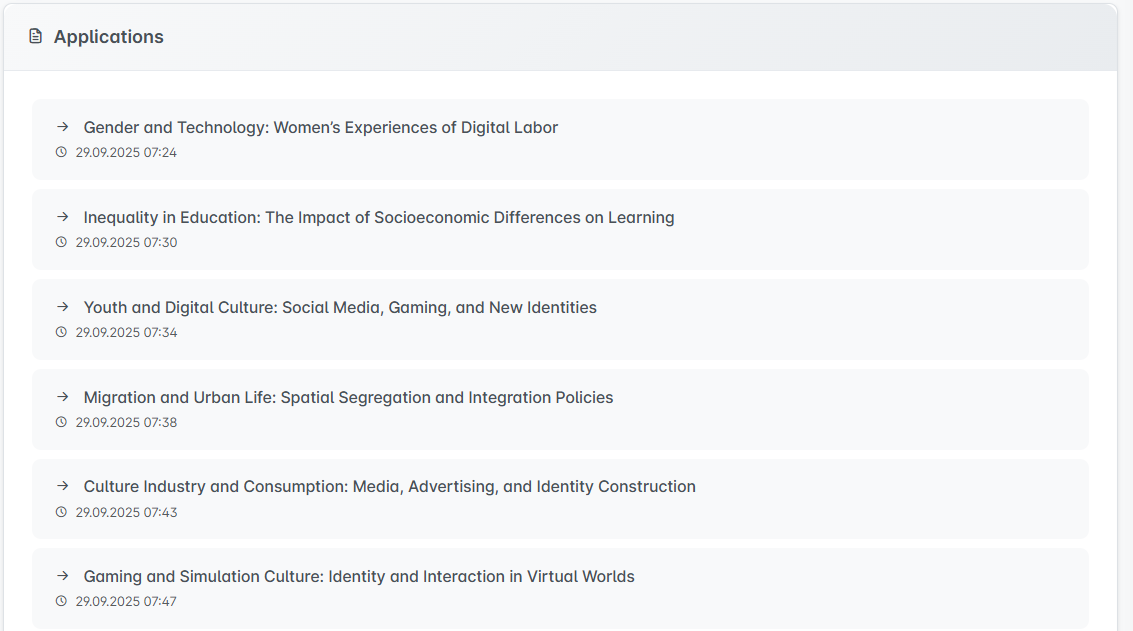Click arrow icon beside Migration and Urban Life
Viewport: 1133px width, 631px height.
pos(62,397)
